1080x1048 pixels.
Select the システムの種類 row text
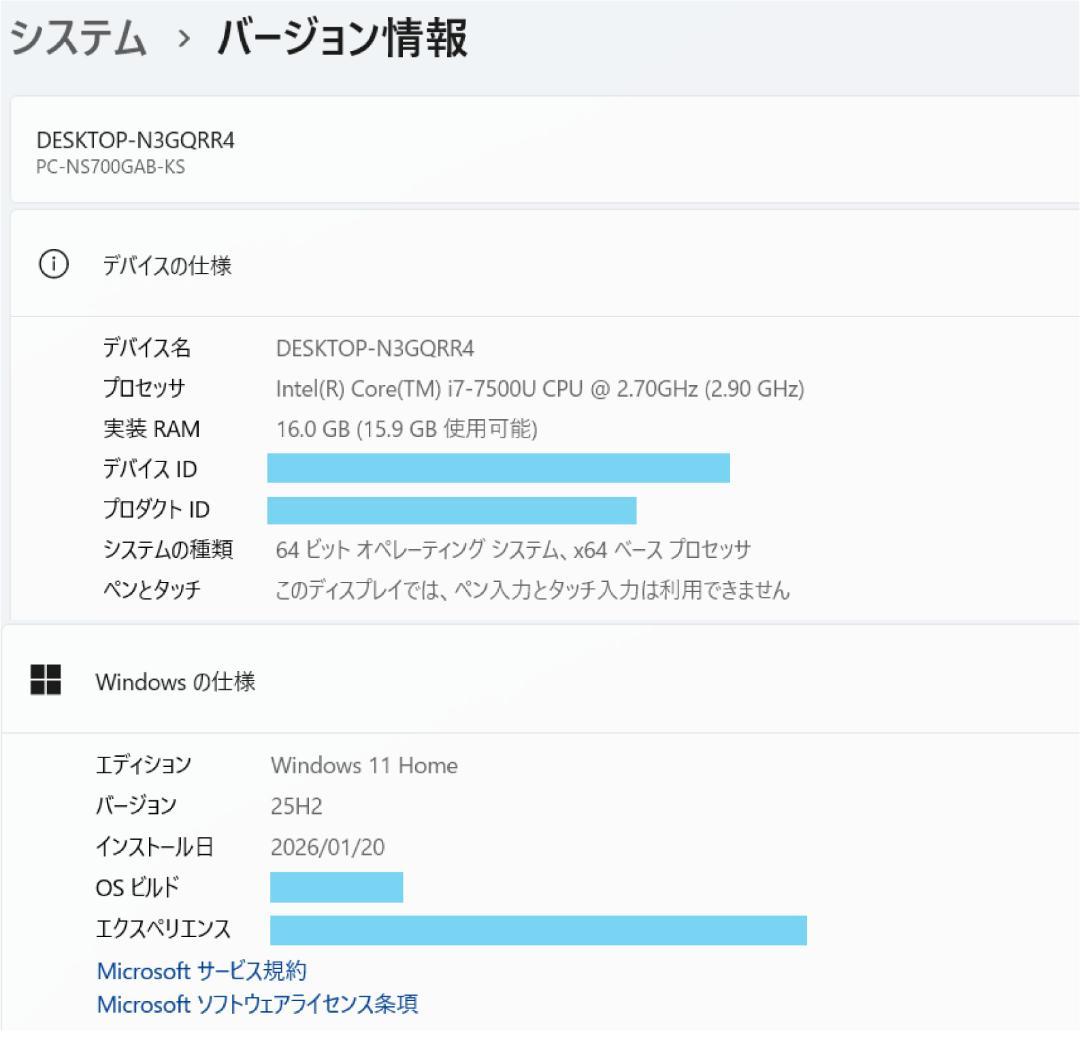click(x=515, y=549)
